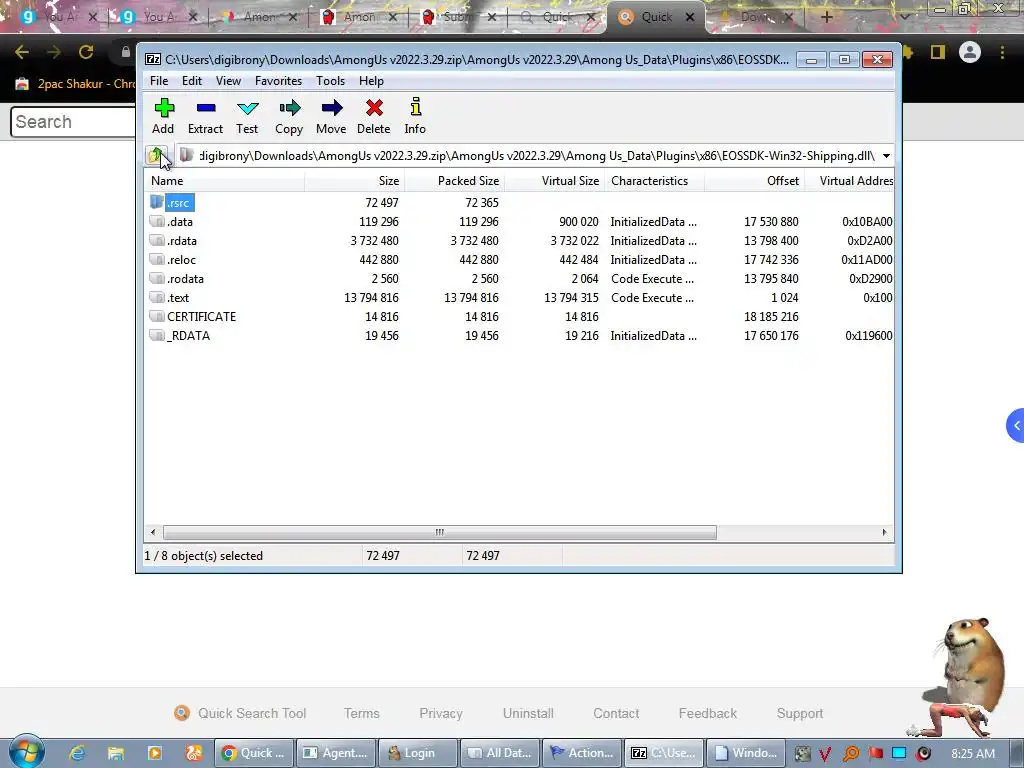This screenshot has width=1024, height=768.
Task: Open the Help menu
Action: coord(371,81)
